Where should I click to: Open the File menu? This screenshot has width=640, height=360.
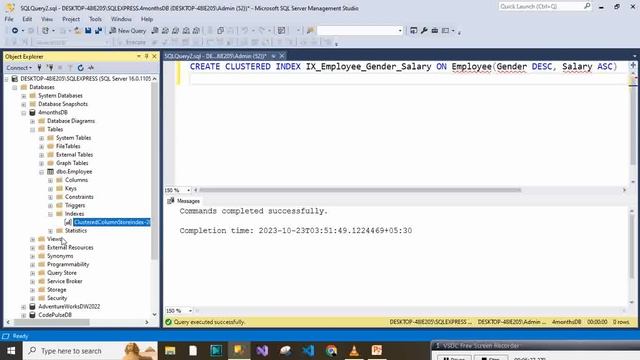pyautogui.click(x=9, y=19)
